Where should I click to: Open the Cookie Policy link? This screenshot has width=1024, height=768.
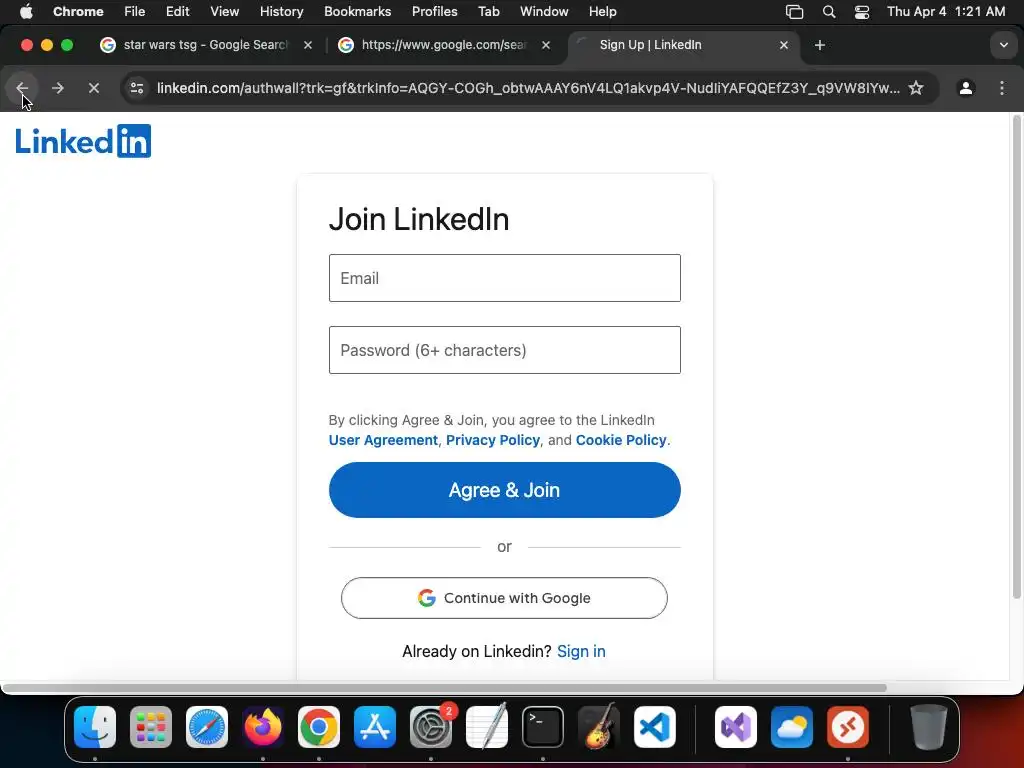click(x=620, y=440)
